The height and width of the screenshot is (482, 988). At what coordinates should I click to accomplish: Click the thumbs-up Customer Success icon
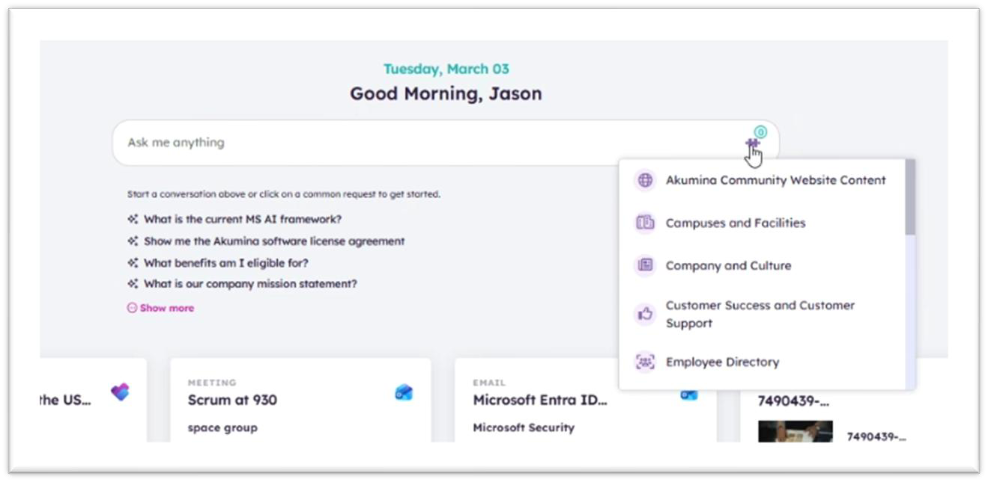pyautogui.click(x=645, y=314)
